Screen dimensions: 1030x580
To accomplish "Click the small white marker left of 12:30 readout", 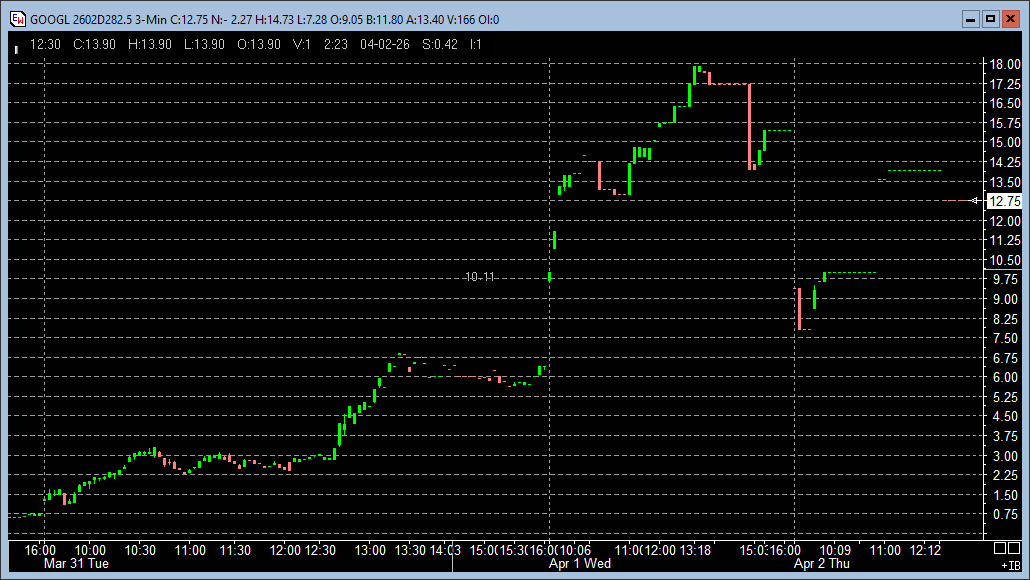I will 15,45.
